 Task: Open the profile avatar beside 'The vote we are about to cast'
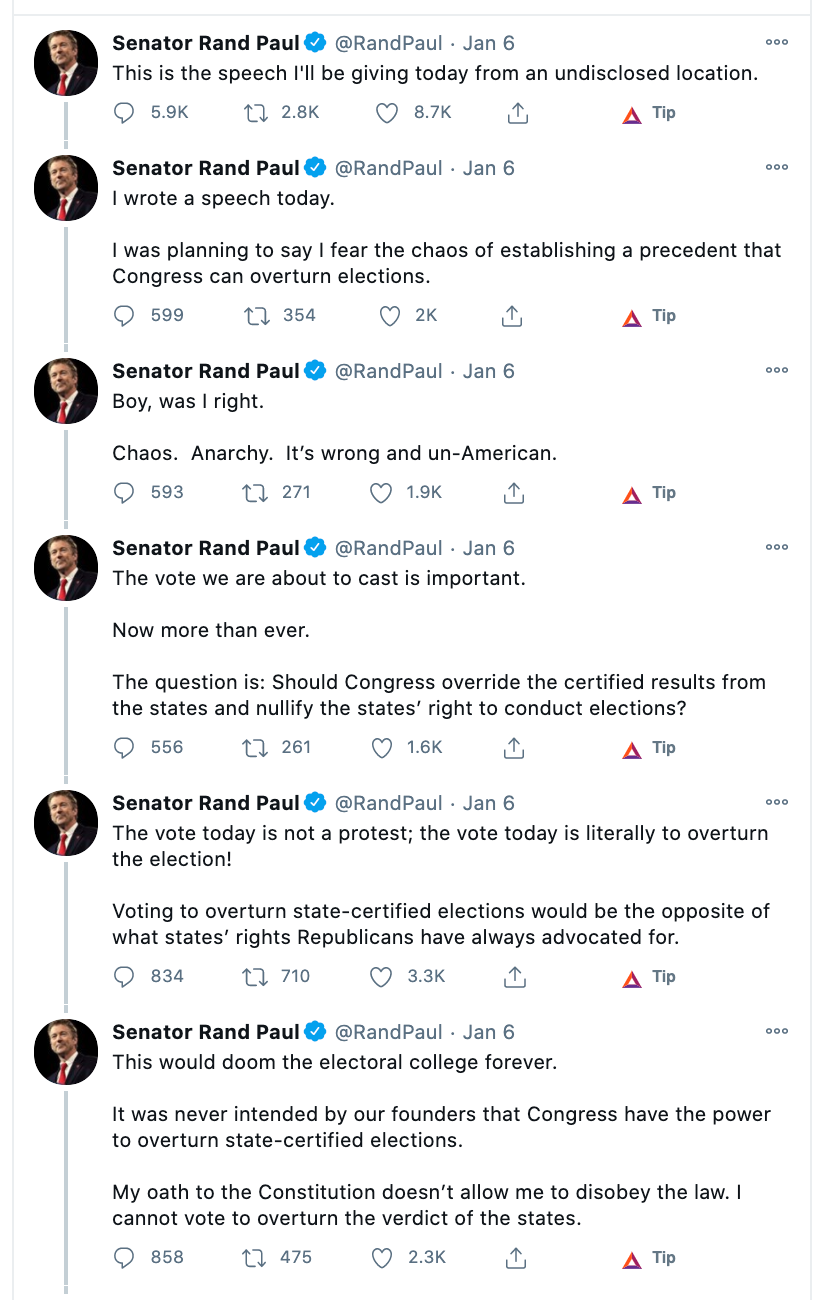coord(66,568)
